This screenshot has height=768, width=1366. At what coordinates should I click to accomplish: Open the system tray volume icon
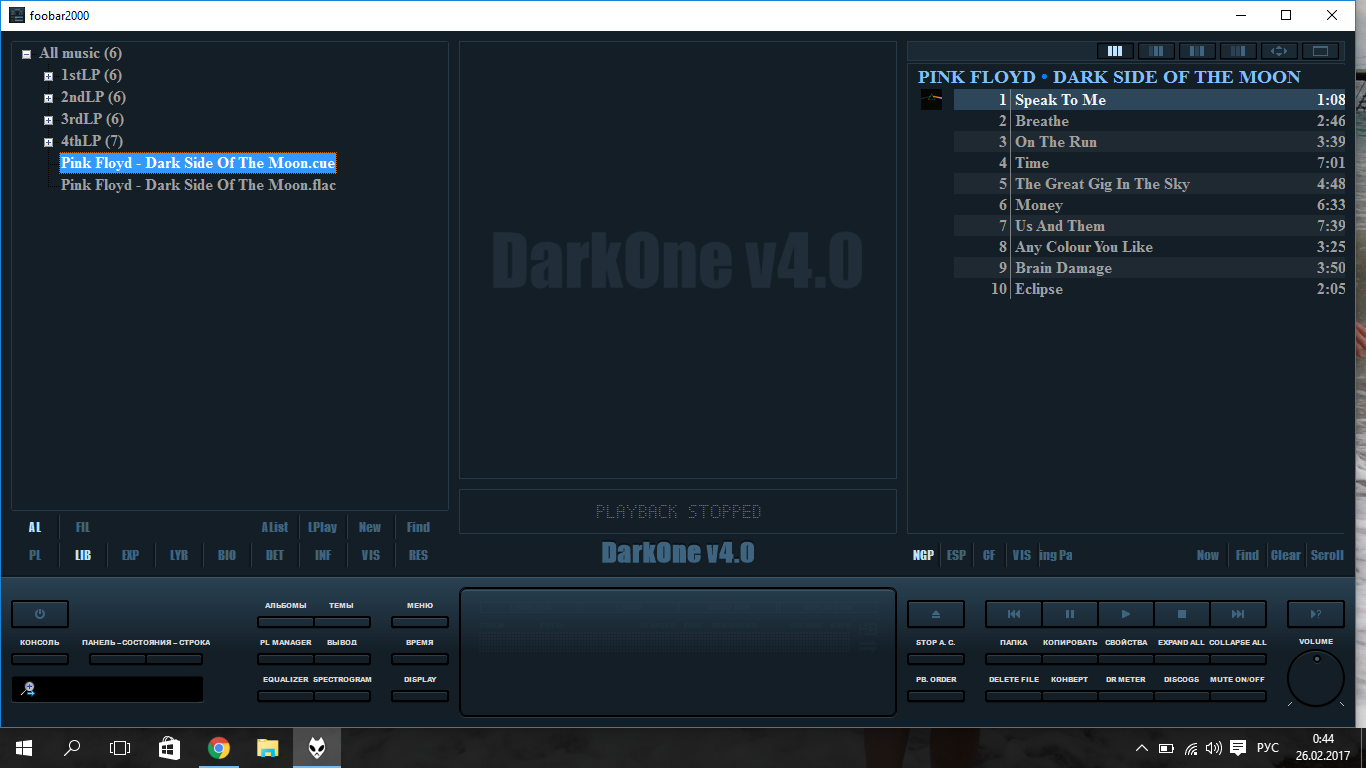click(x=1214, y=748)
